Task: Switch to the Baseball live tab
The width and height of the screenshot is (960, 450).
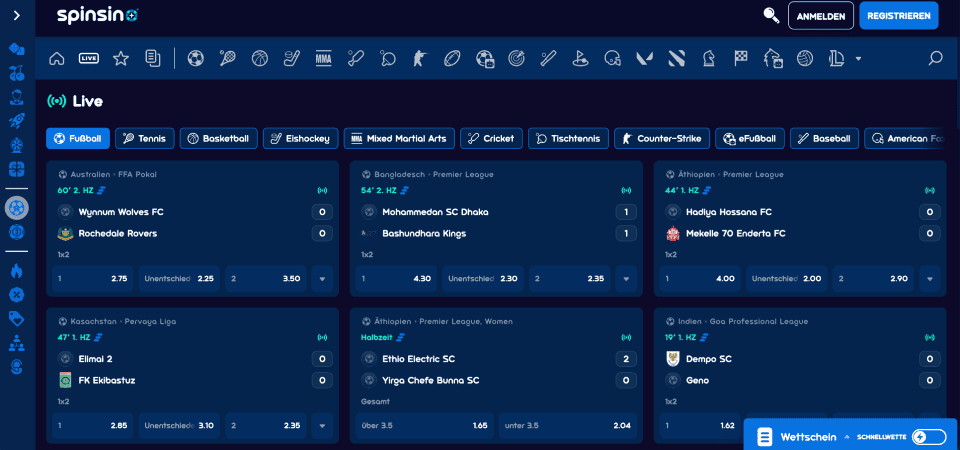Action: coord(825,138)
